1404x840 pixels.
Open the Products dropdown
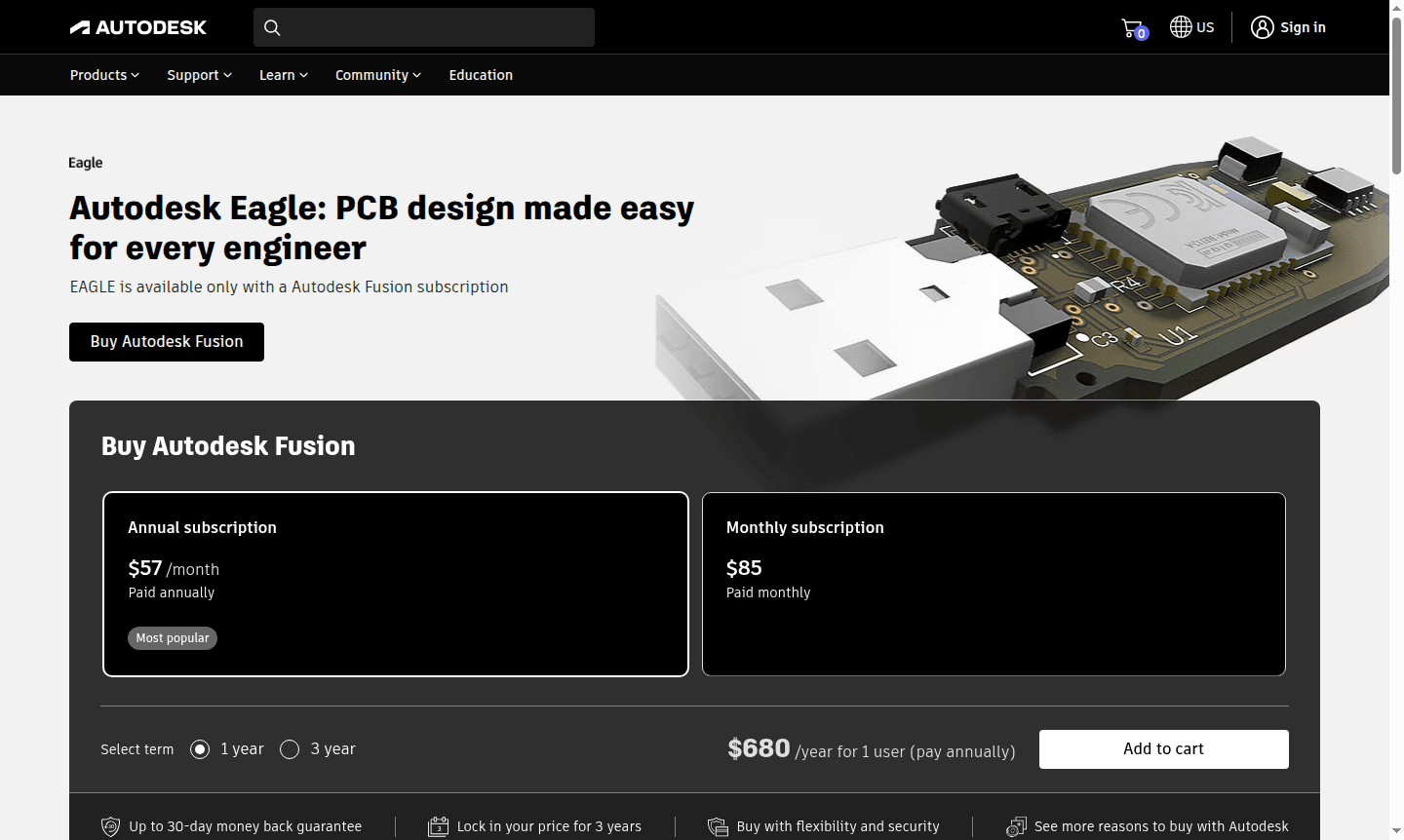point(103,75)
